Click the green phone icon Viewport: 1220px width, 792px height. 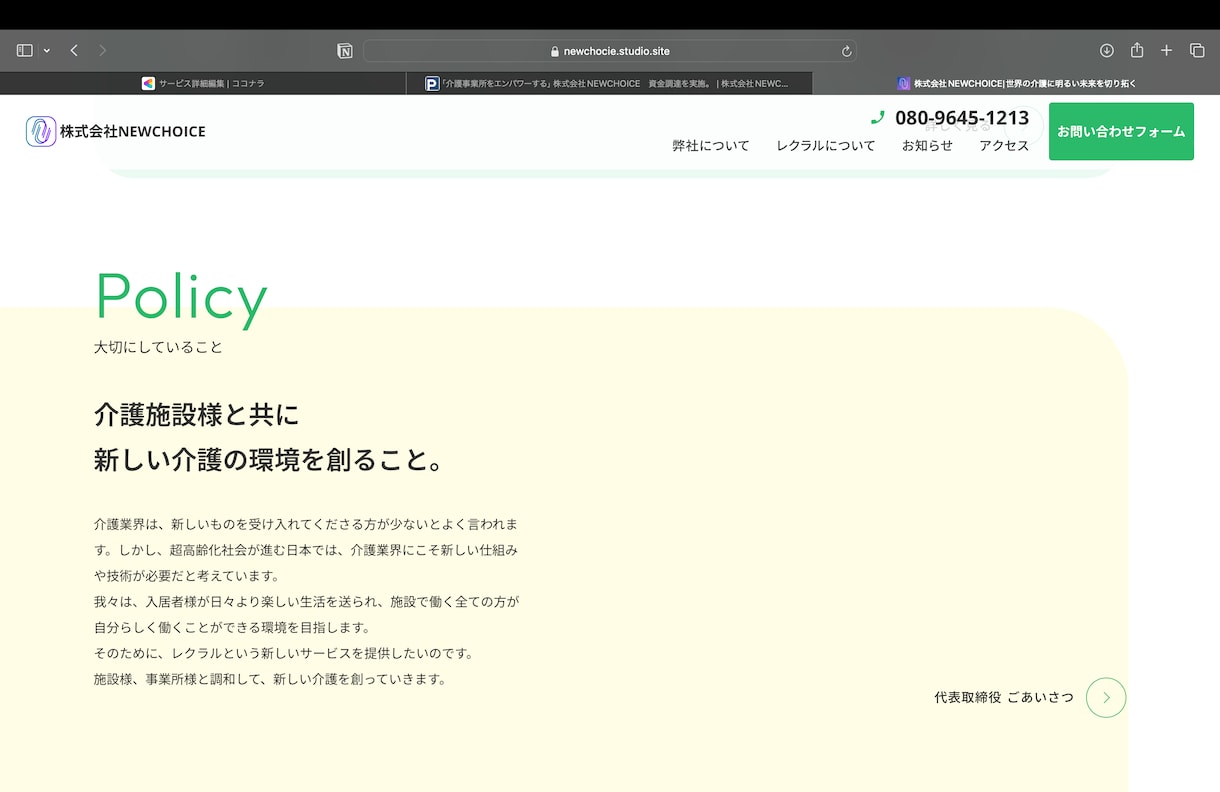tap(878, 118)
